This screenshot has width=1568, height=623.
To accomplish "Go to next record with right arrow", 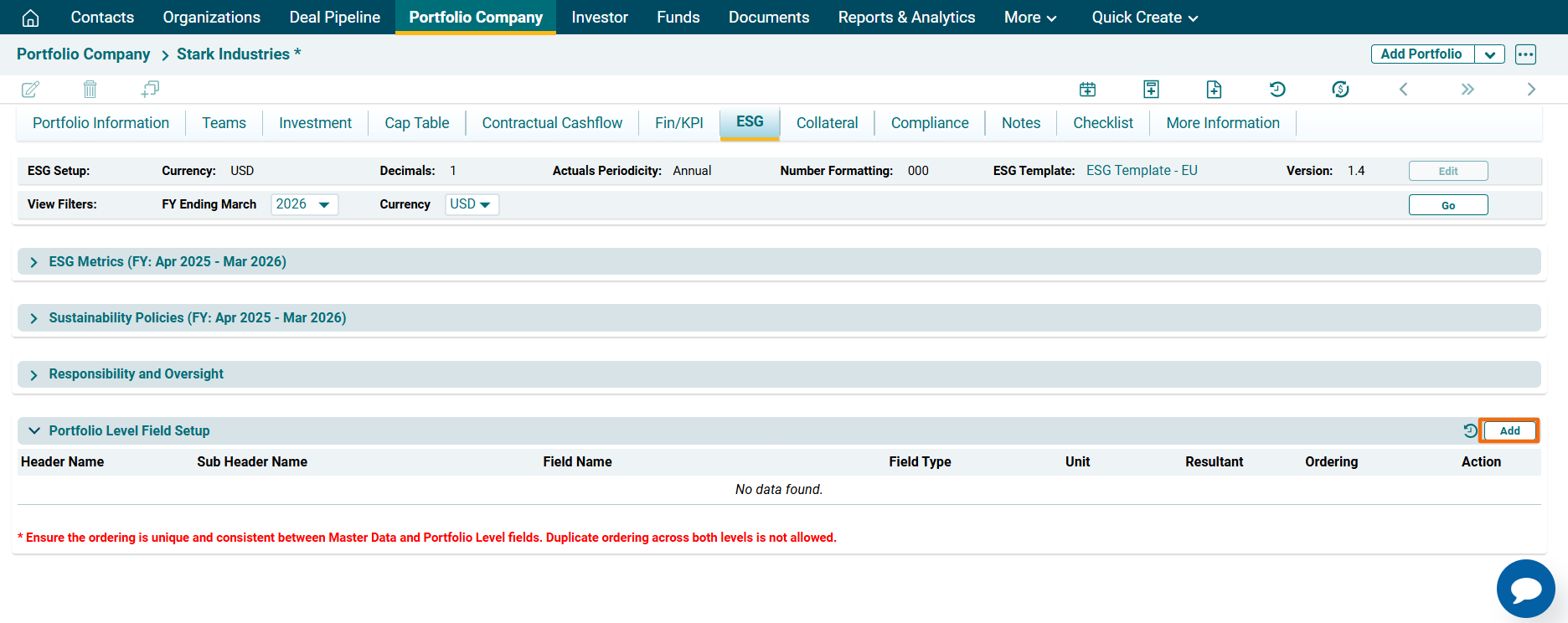I will click(1531, 90).
